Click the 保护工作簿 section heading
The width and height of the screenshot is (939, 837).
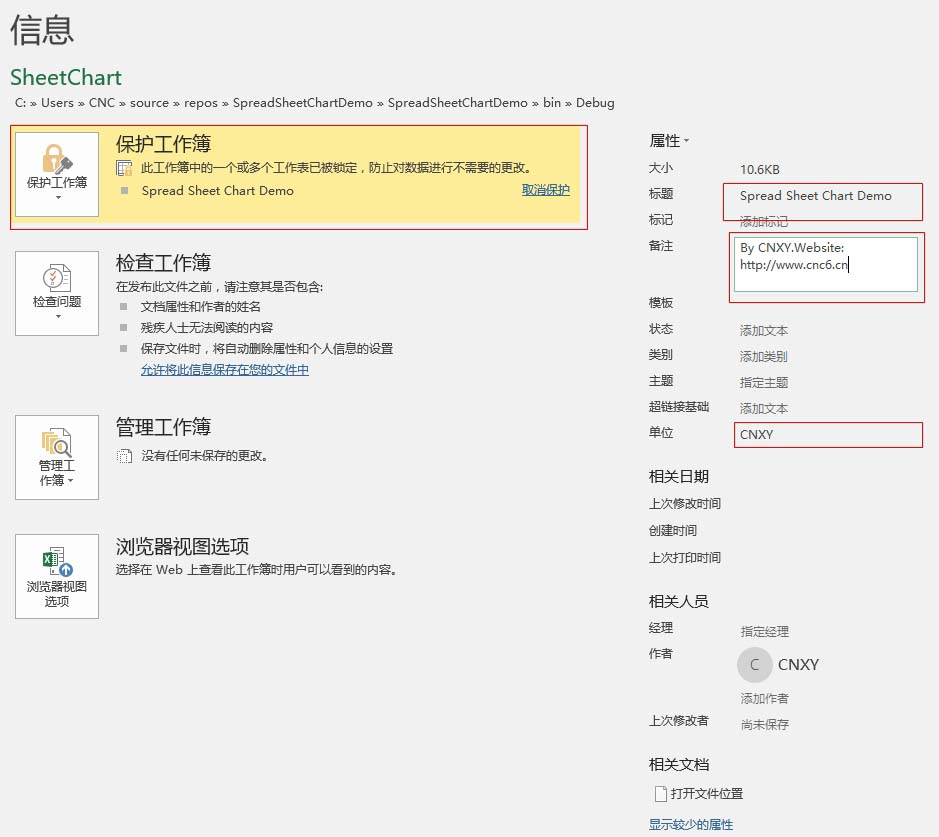(163, 144)
